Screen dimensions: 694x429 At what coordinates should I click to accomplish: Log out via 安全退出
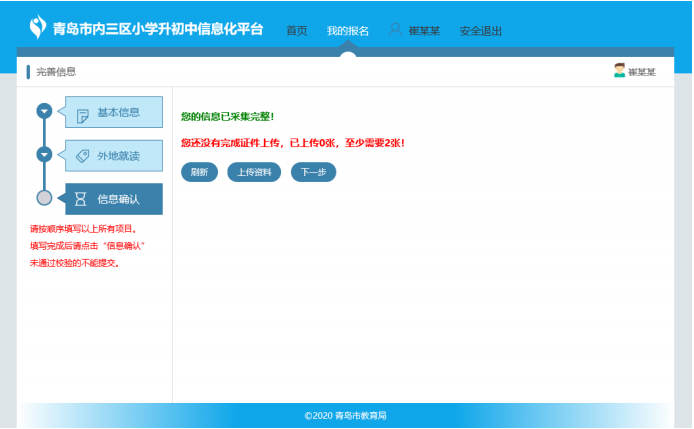pyautogui.click(x=481, y=31)
